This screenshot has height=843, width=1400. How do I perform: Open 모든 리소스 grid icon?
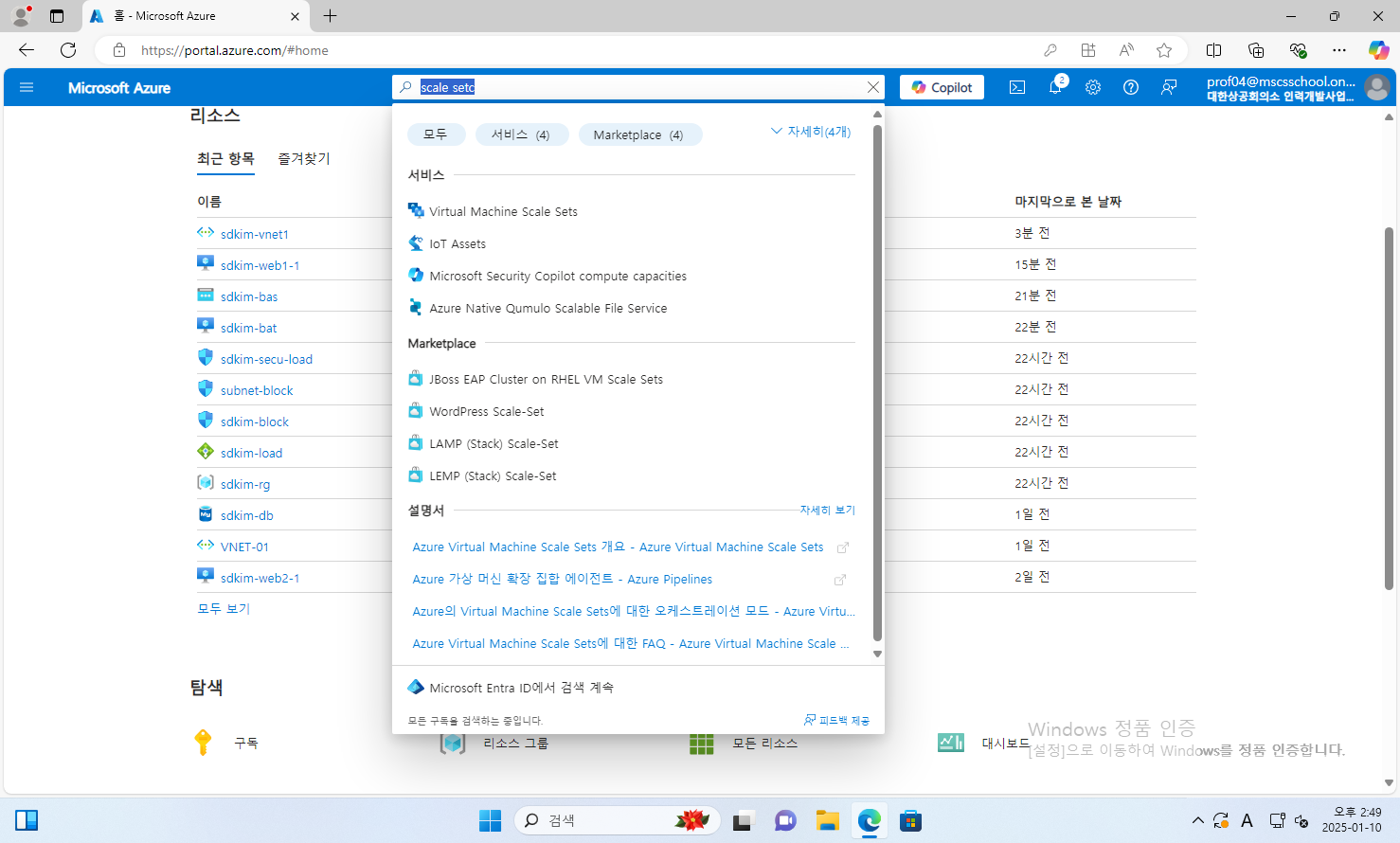(702, 744)
